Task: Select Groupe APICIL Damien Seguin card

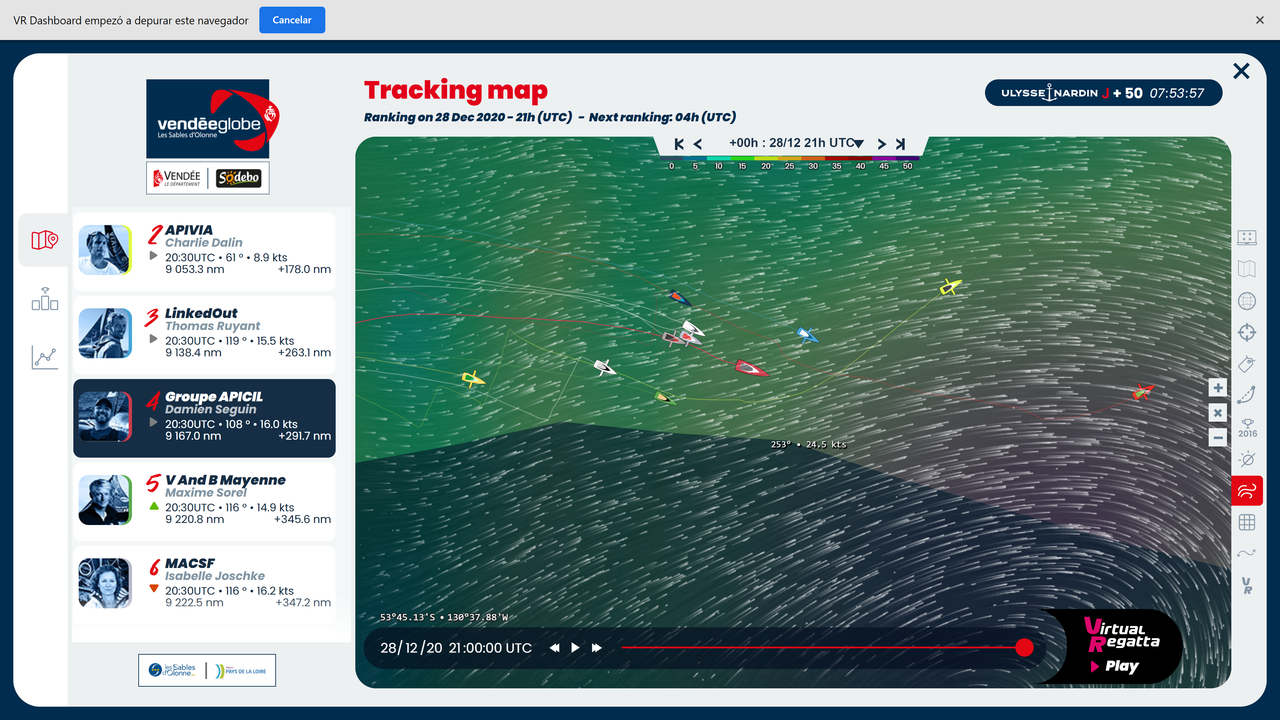Action: [204, 417]
